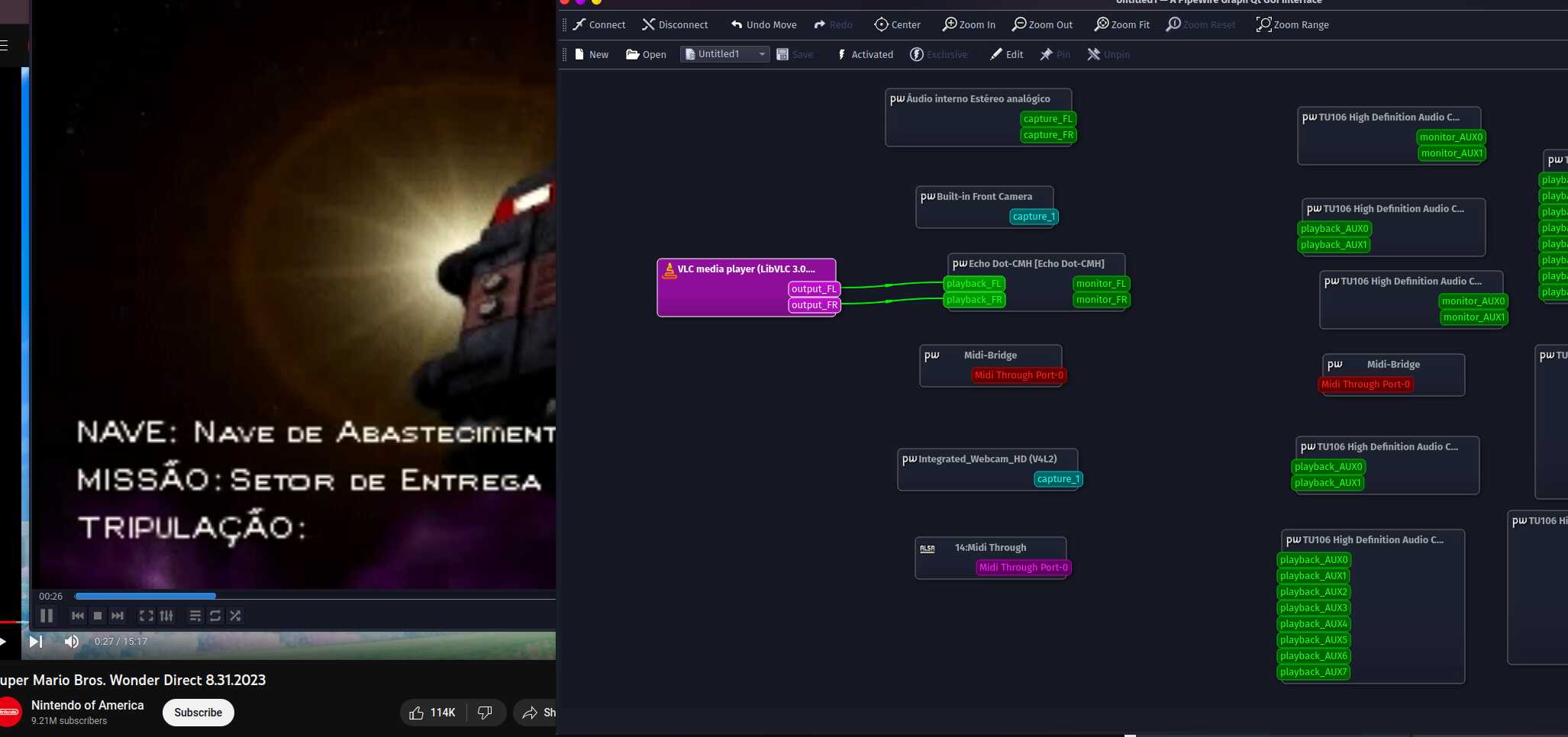Play next YouTube video
Viewport: 1568px width, 737px height.
click(x=35, y=642)
